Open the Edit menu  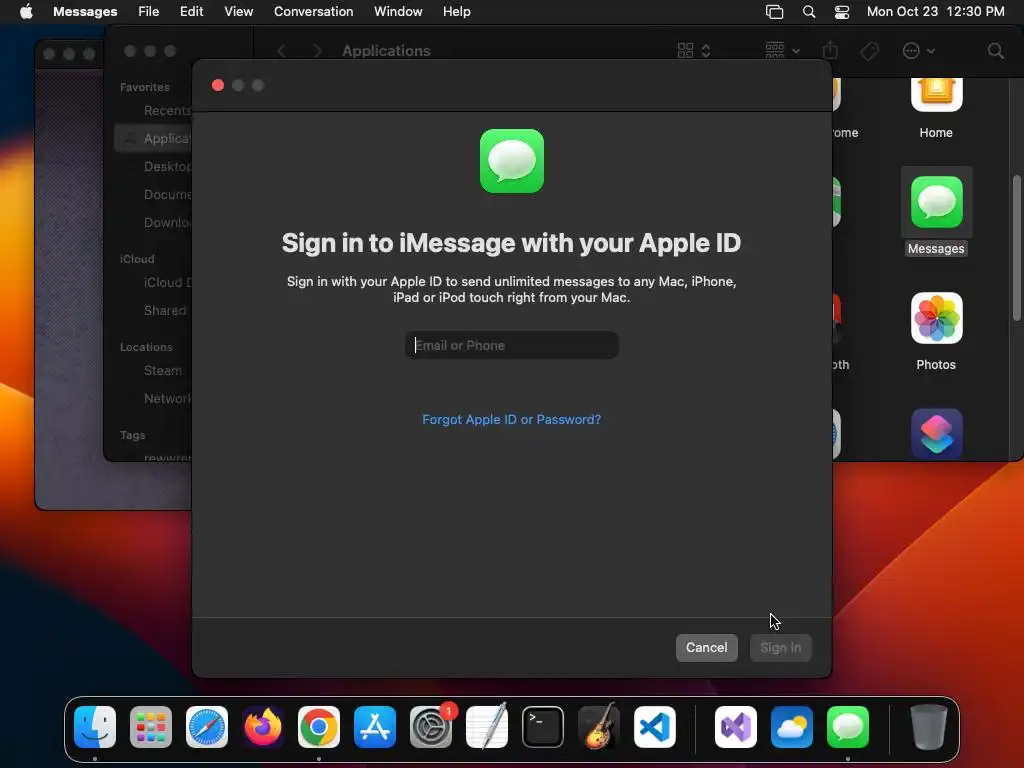pos(191,12)
